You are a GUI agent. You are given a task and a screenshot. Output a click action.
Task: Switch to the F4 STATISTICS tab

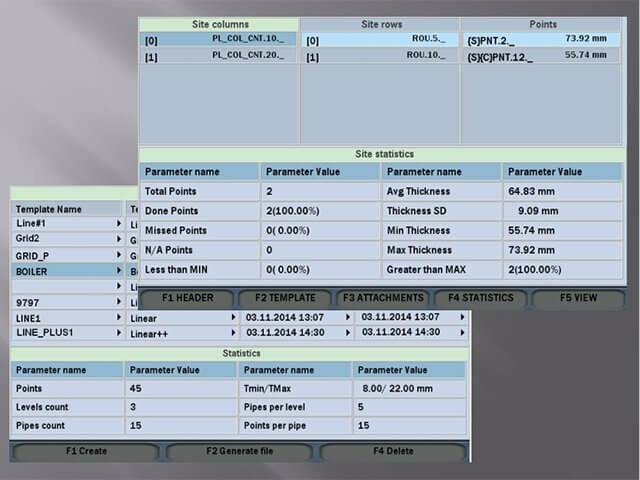(480, 298)
